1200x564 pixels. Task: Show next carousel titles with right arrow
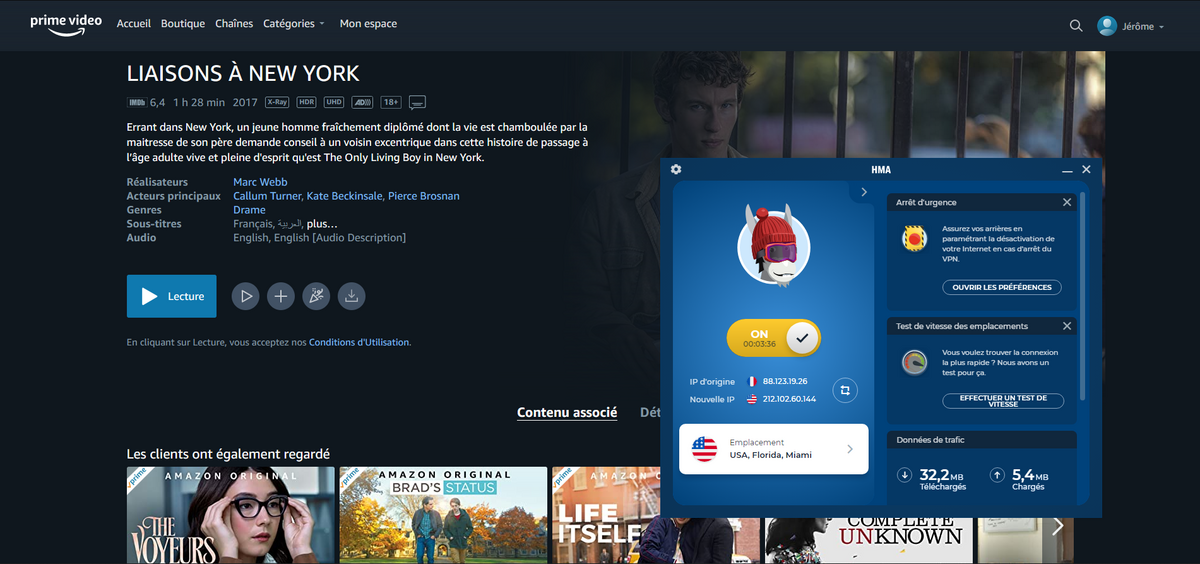(x=1058, y=526)
